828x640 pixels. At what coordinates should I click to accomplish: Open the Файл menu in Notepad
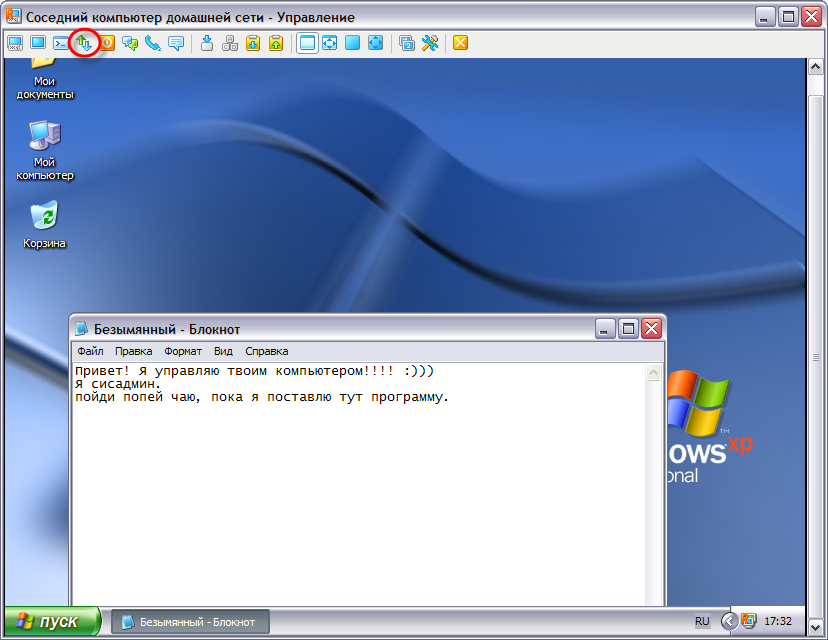90,351
